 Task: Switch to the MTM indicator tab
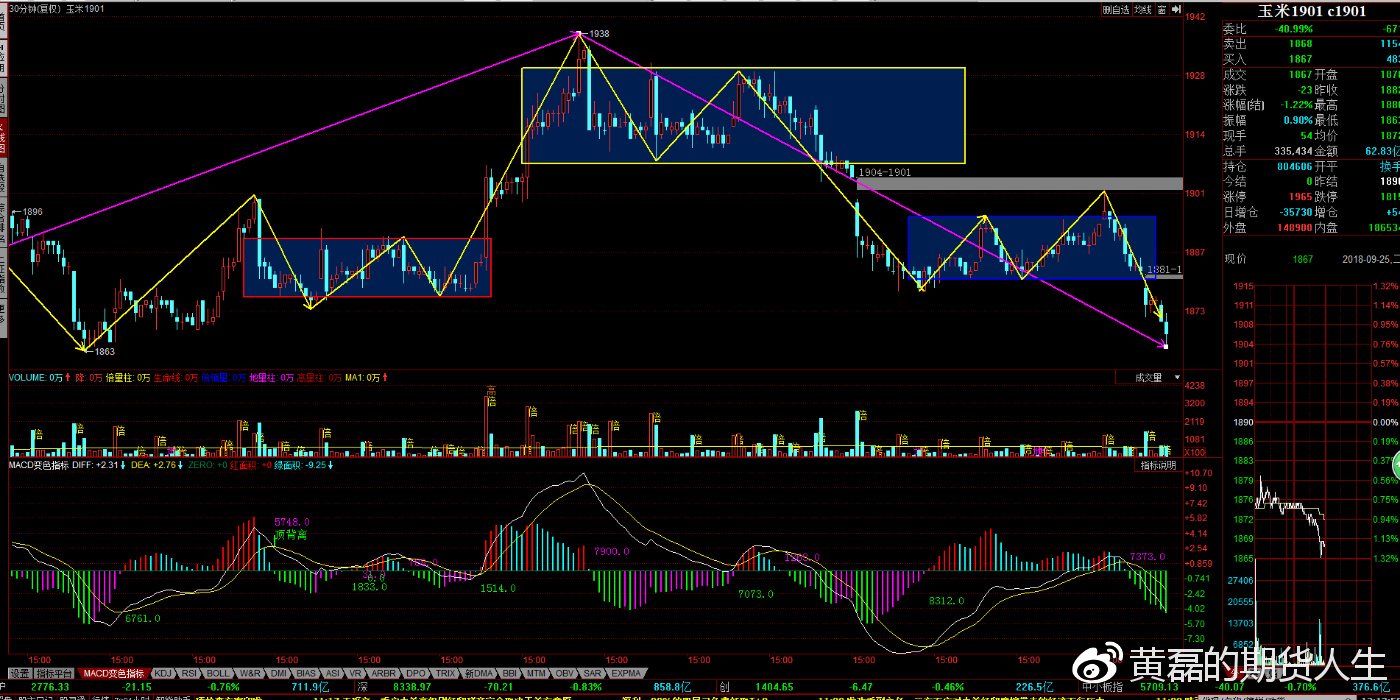[537, 674]
